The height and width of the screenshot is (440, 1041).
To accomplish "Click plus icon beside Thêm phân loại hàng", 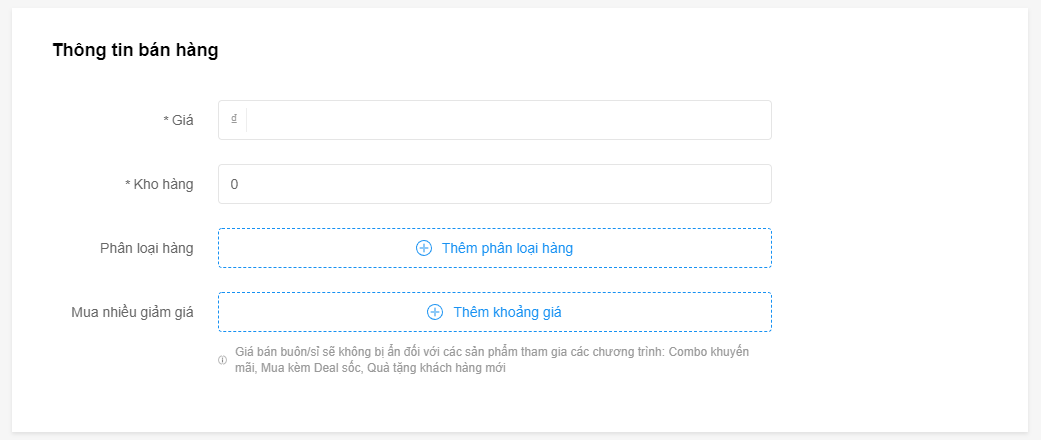I will pyautogui.click(x=424, y=248).
